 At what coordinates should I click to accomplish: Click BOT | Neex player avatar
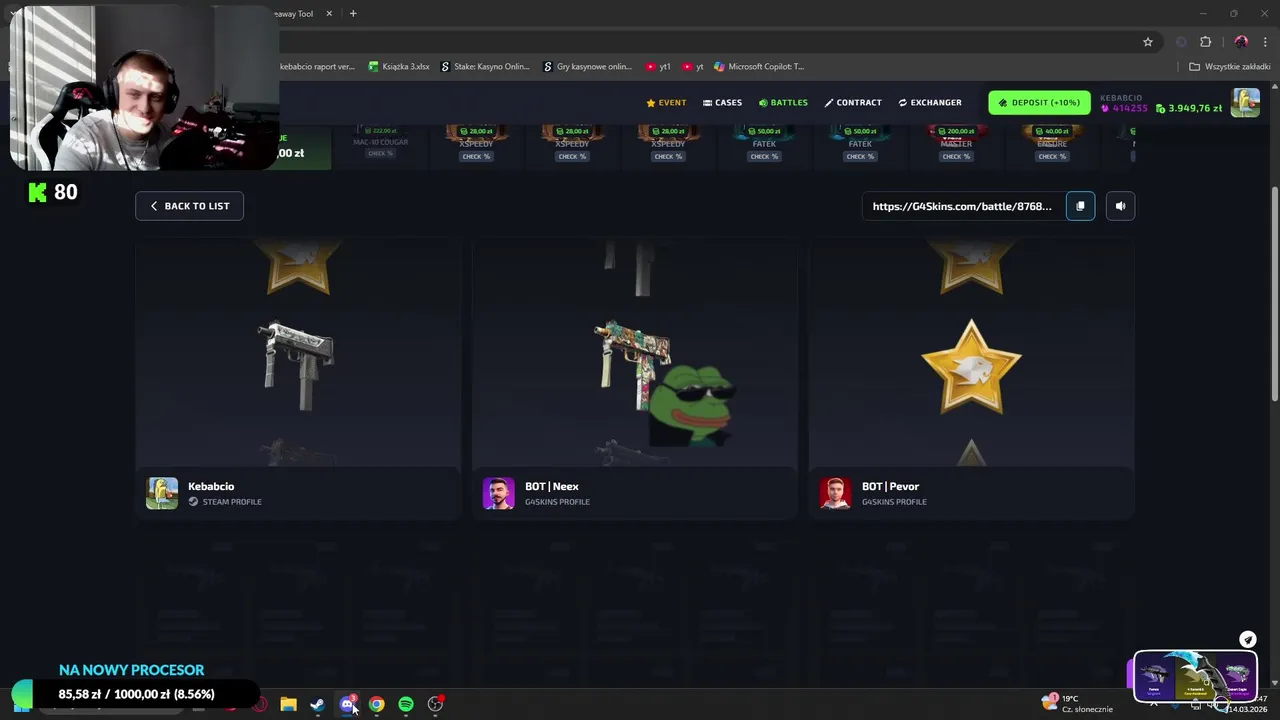(x=498, y=493)
